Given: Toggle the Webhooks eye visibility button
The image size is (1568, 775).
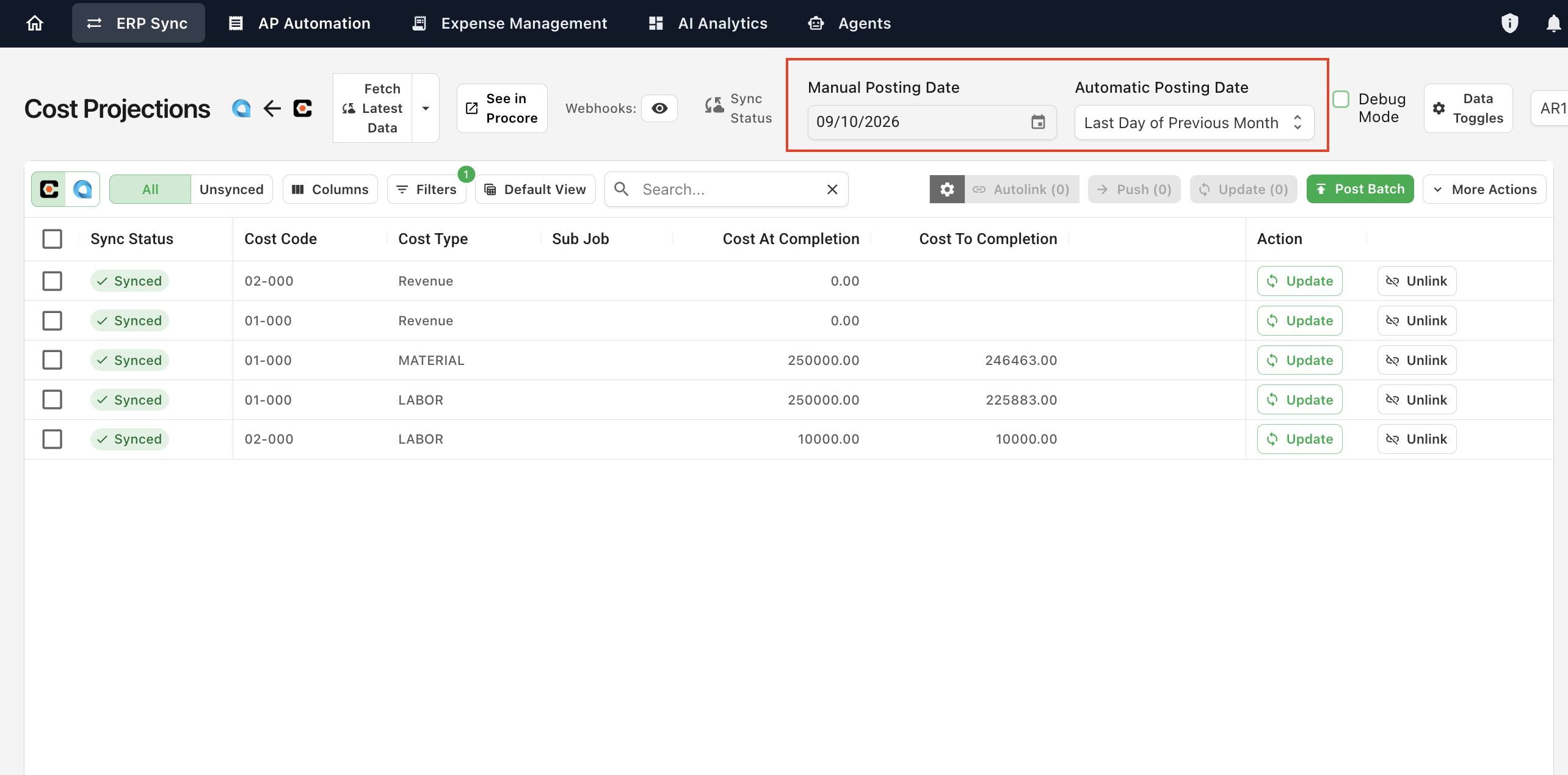Looking at the screenshot, I should [659, 109].
